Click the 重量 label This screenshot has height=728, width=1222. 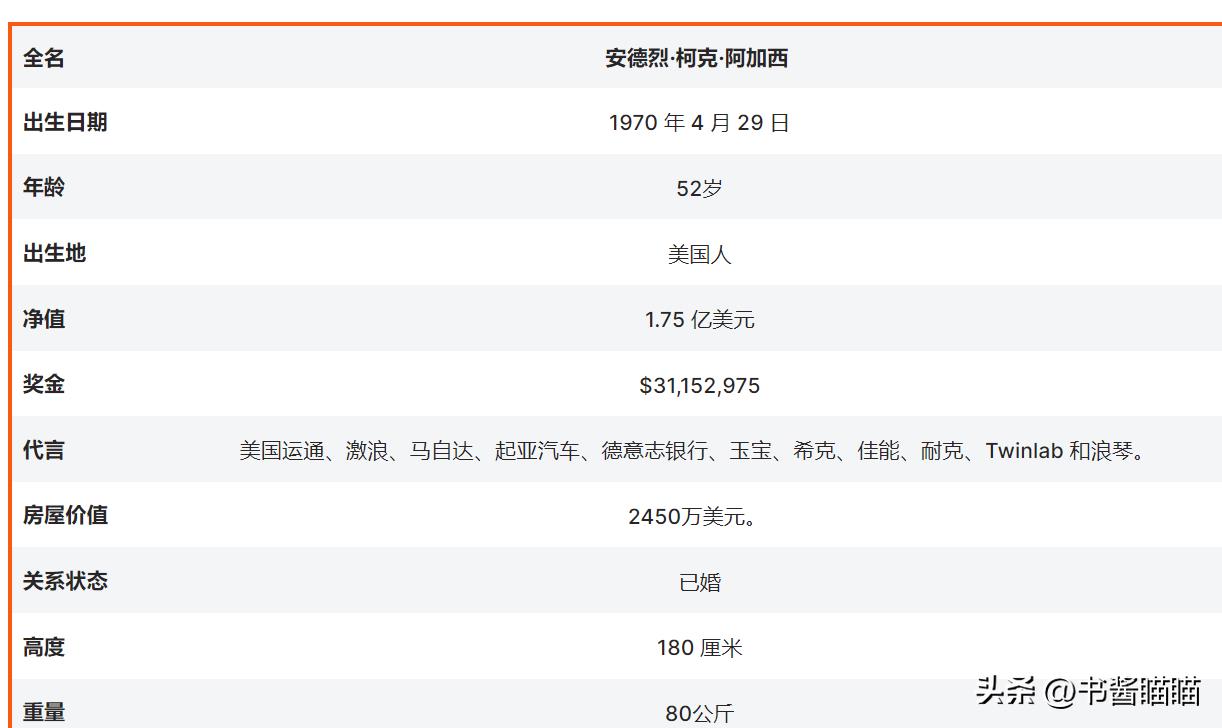point(44,712)
